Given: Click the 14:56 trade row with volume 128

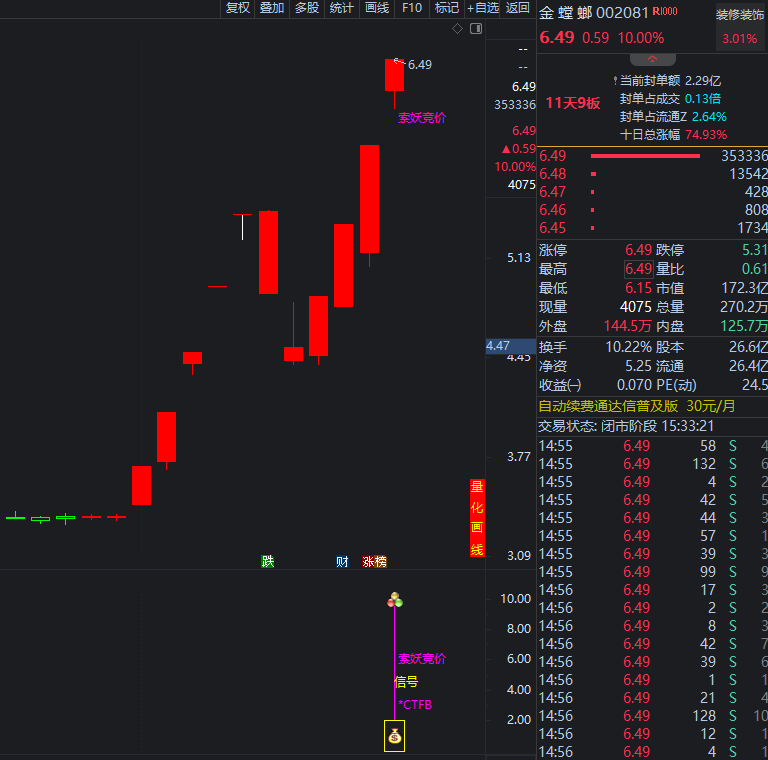Looking at the screenshot, I should click(652, 716).
